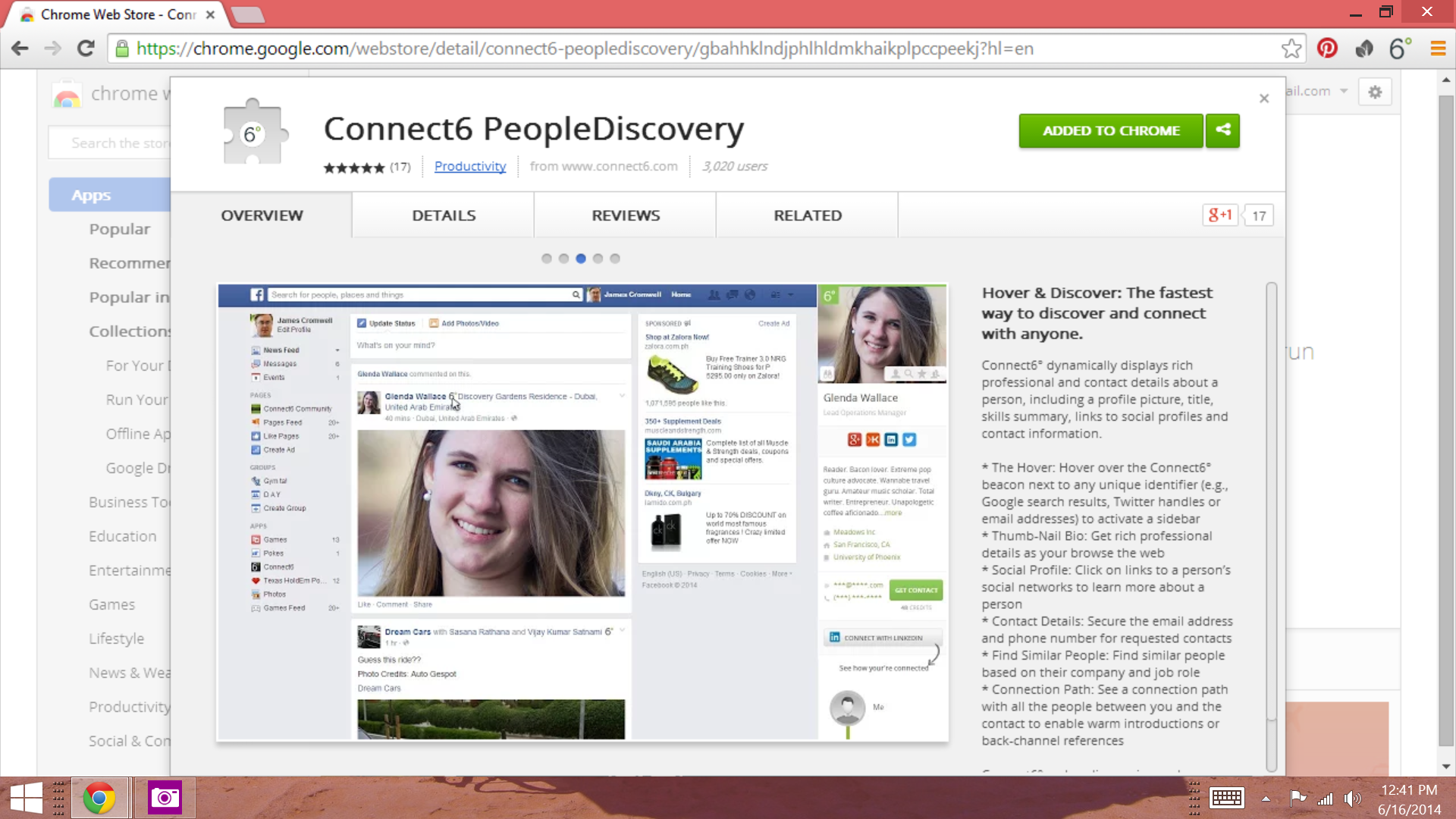This screenshot has width=1456, height=819.
Task: Select the first screenshot carousel dot
Action: click(x=547, y=259)
